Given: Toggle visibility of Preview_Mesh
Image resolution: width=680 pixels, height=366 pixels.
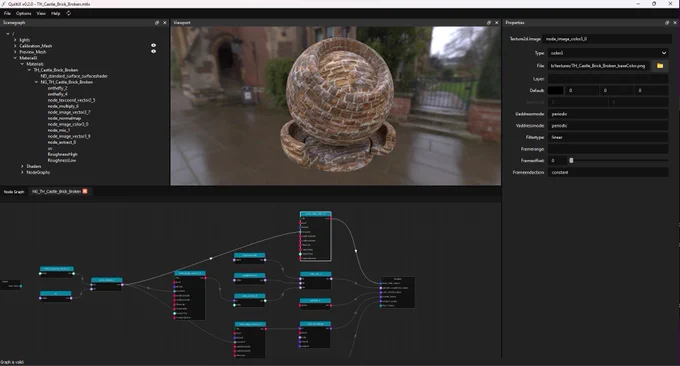Looking at the screenshot, I should (154, 51).
